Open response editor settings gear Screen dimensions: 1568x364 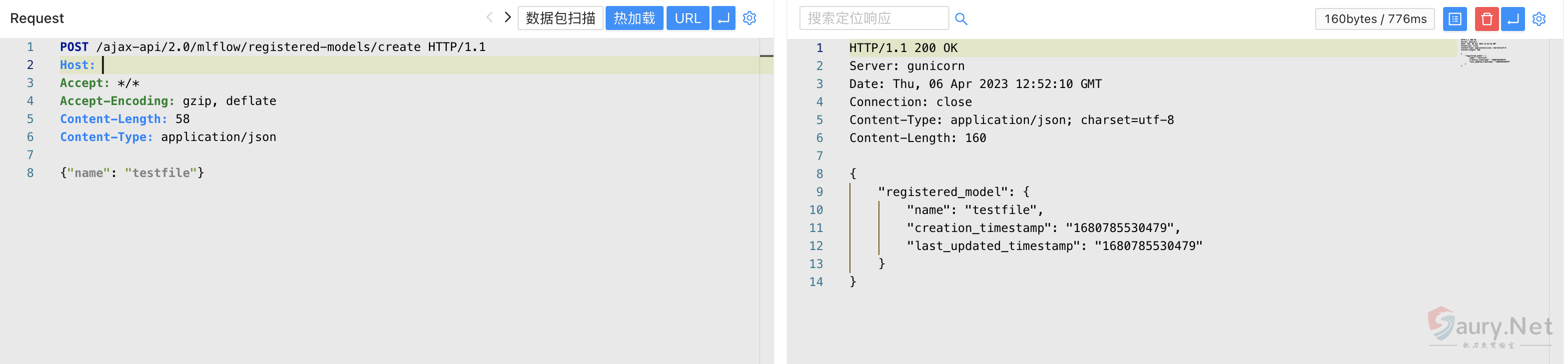click(x=1539, y=19)
